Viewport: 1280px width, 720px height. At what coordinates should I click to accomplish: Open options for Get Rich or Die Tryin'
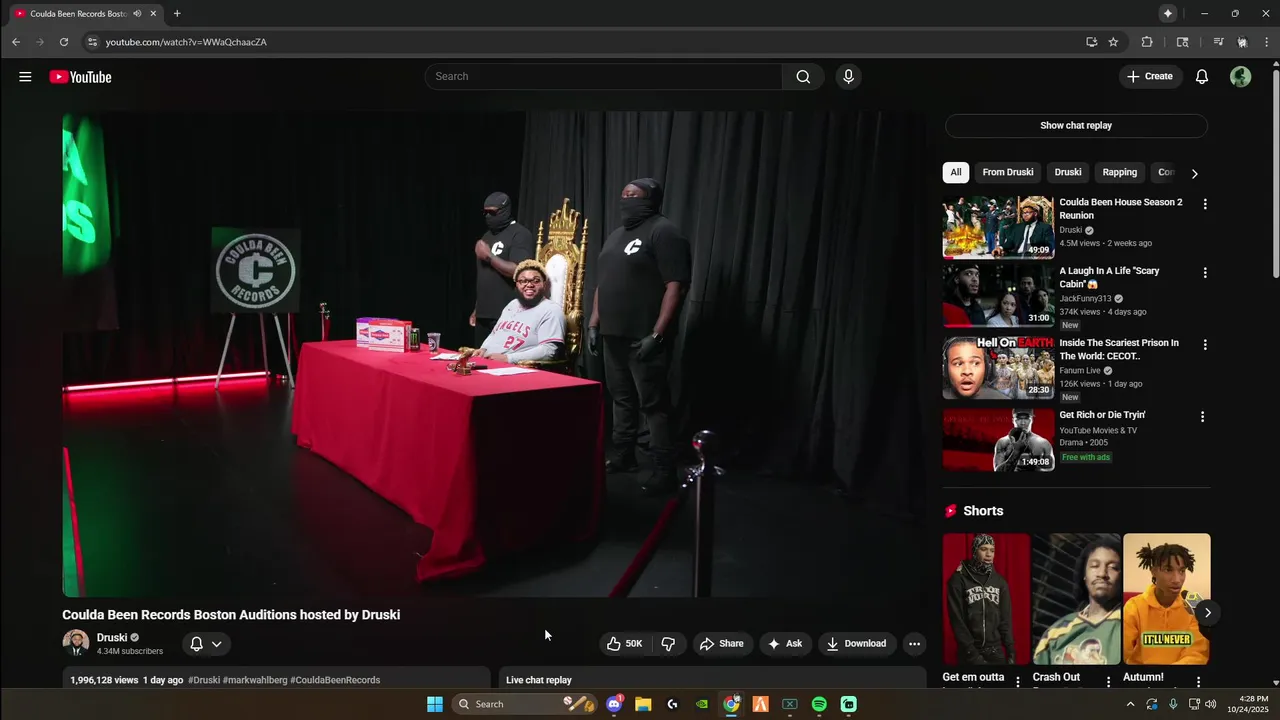coord(1202,417)
